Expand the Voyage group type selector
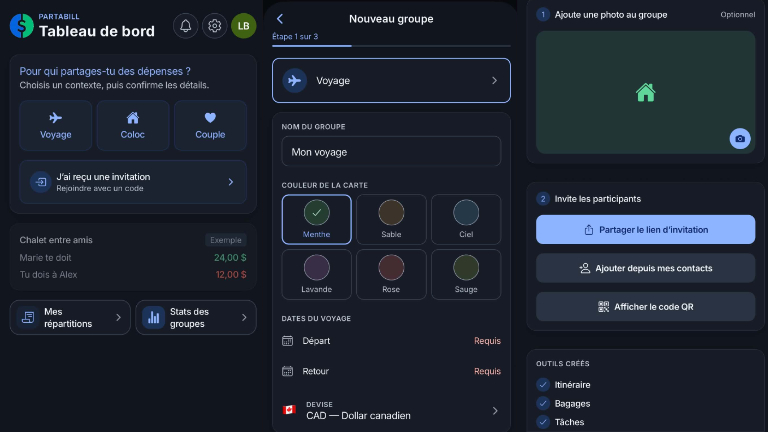The height and width of the screenshot is (432, 768). point(391,80)
